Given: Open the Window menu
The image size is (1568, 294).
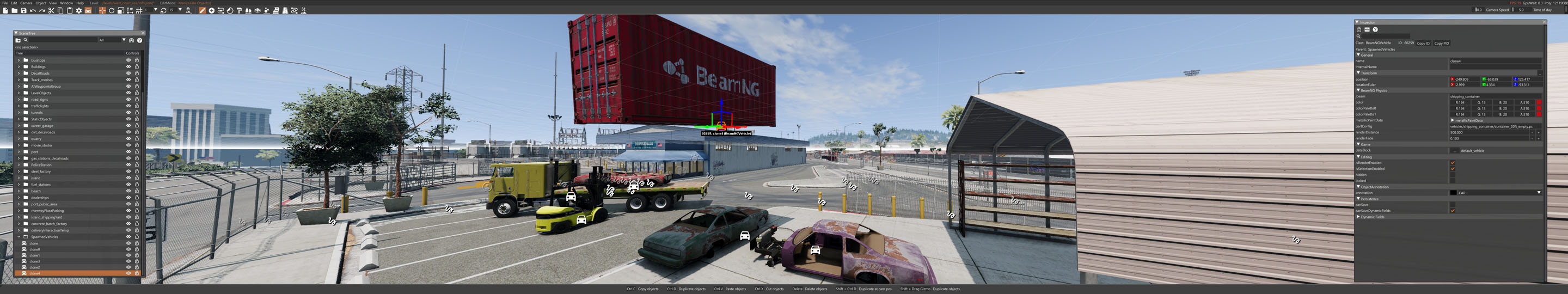Looking at the screenshot, I should point(66,3).
